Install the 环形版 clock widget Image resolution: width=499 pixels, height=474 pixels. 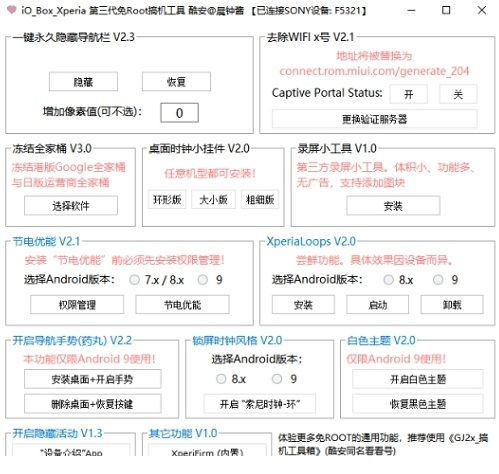coord(167,199)
